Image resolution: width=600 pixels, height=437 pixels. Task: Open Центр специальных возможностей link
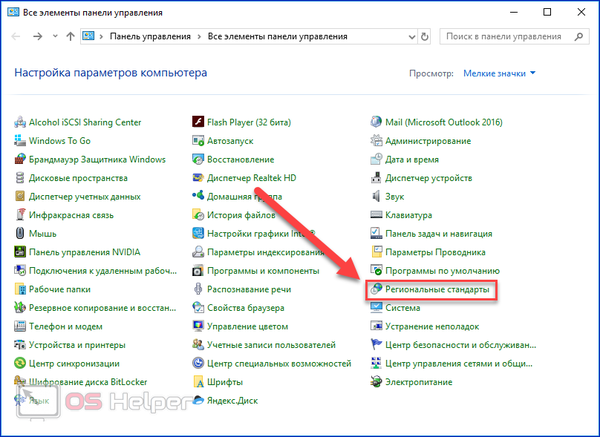coord(279,364)
